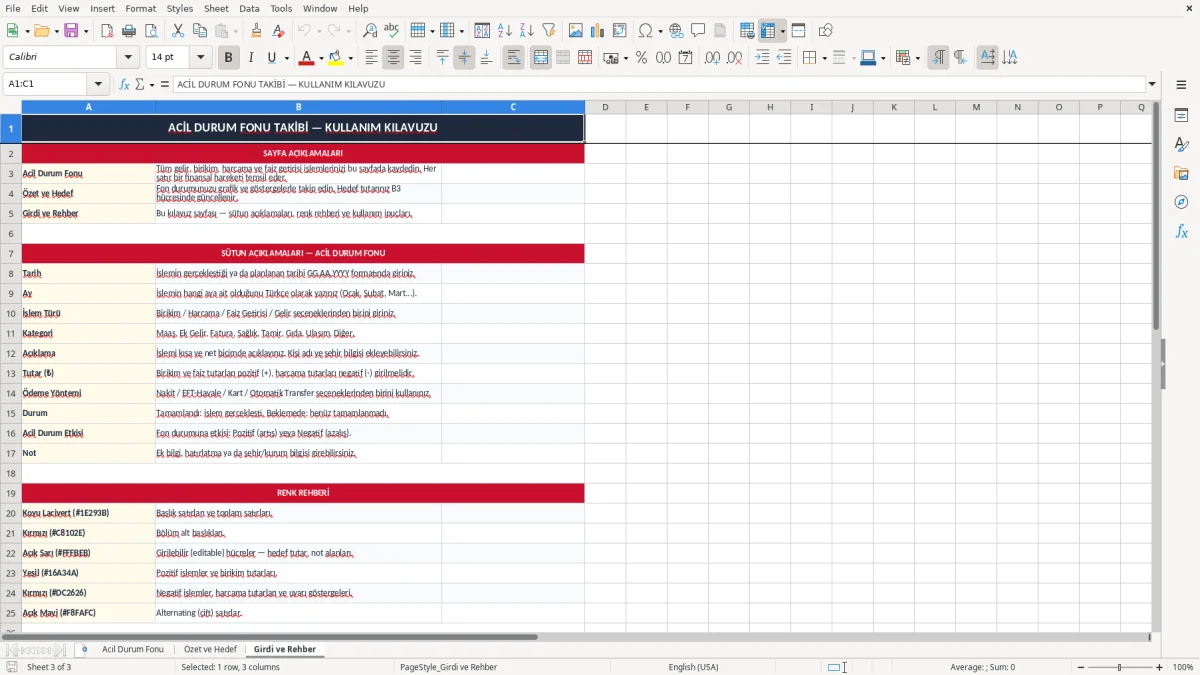Image resolution: width=1200 pixels, height=675 pixels.
Task: Switch to Özet ve Hedef sheet
Action: pyautogui.click(x=210, y=649)
